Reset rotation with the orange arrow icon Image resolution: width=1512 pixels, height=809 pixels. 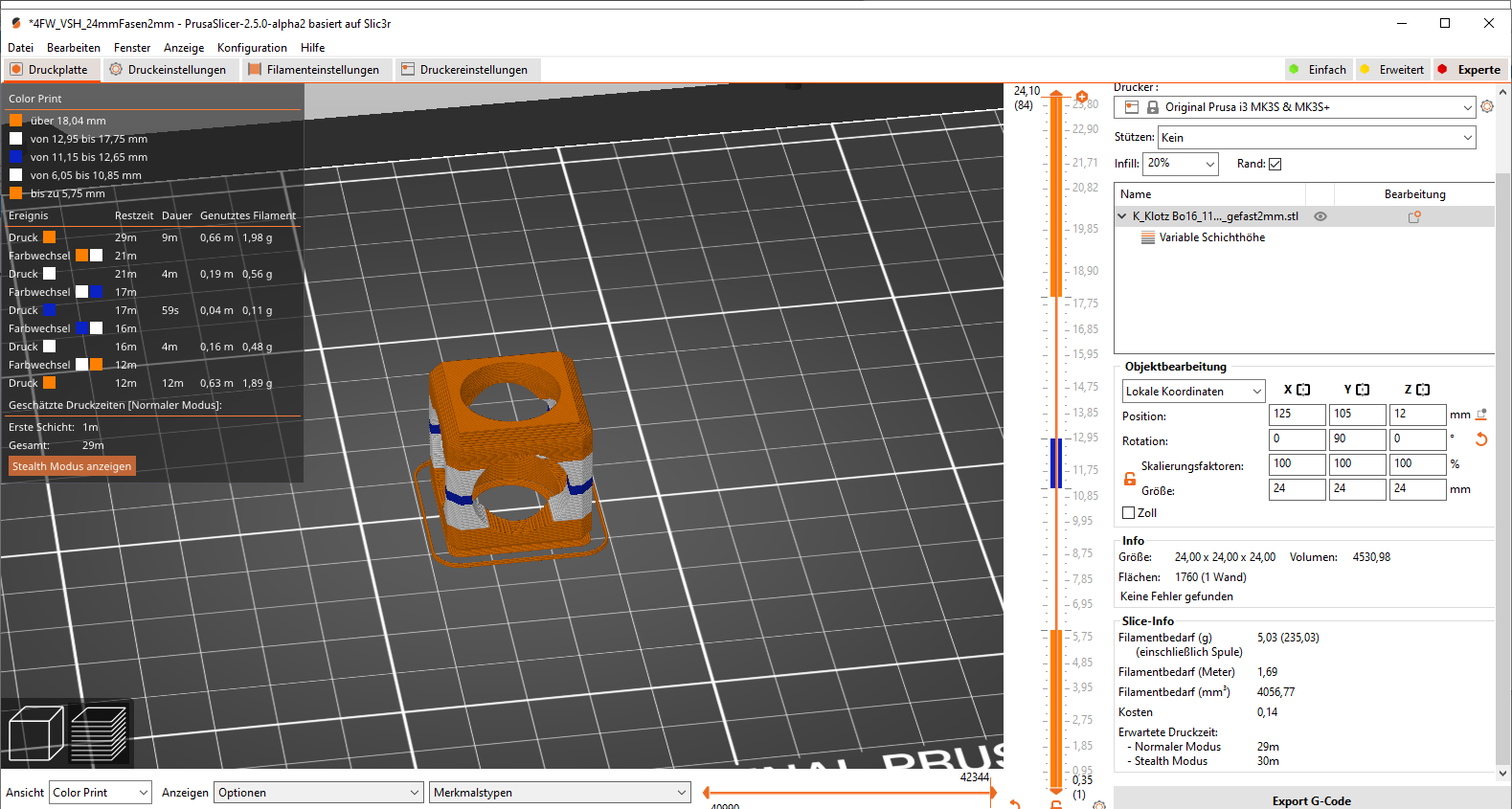(1481, 439)
